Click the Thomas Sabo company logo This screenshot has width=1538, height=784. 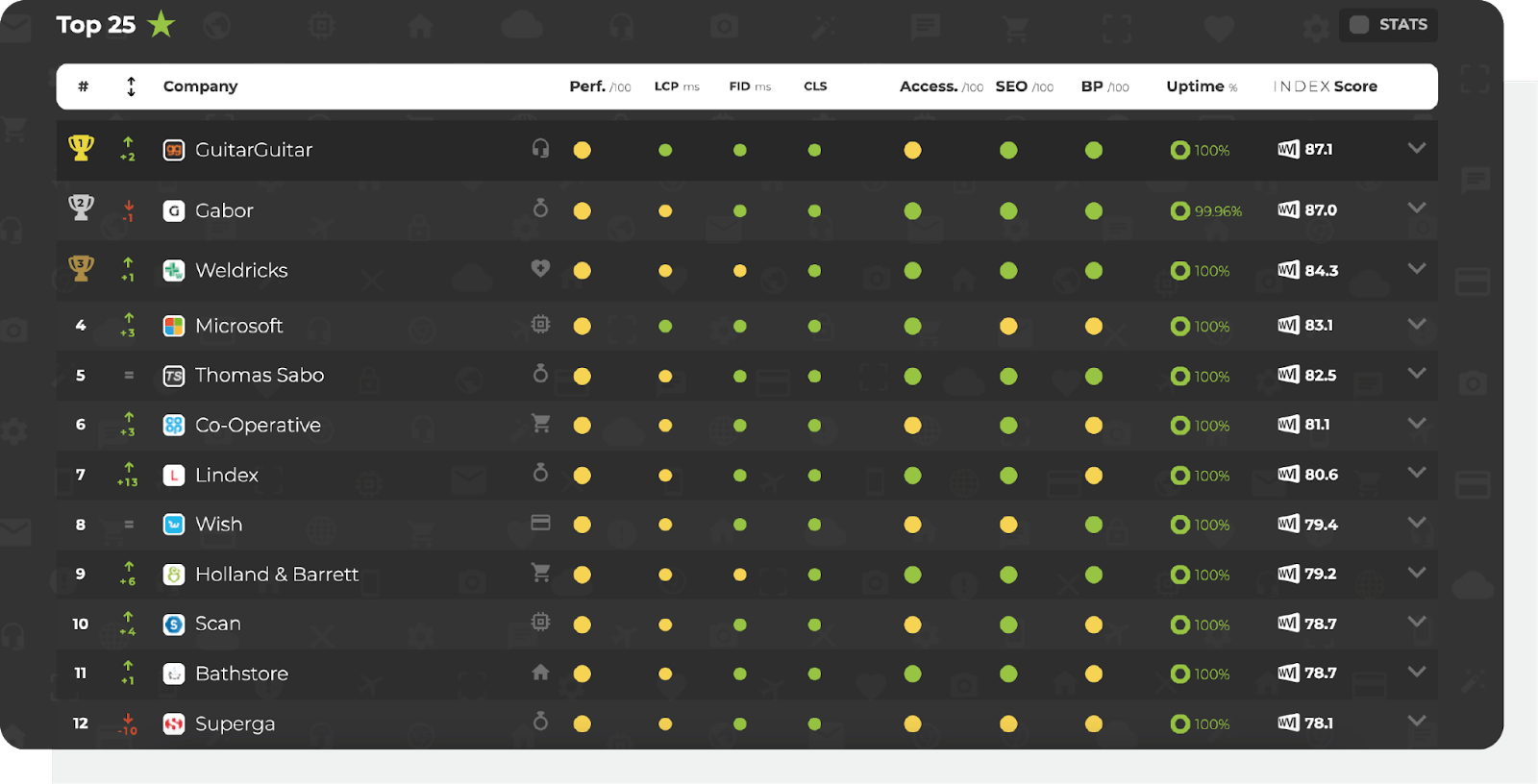click(174, 376)
